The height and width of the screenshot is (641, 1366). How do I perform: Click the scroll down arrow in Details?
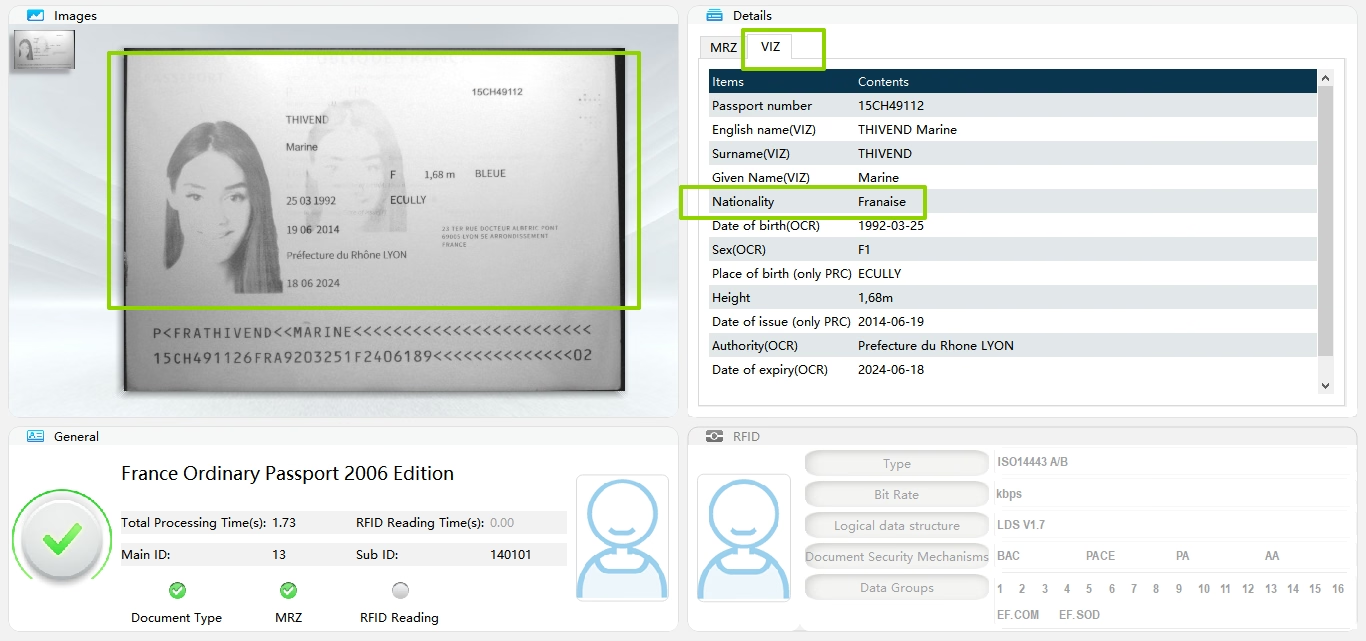point(1326,385)
